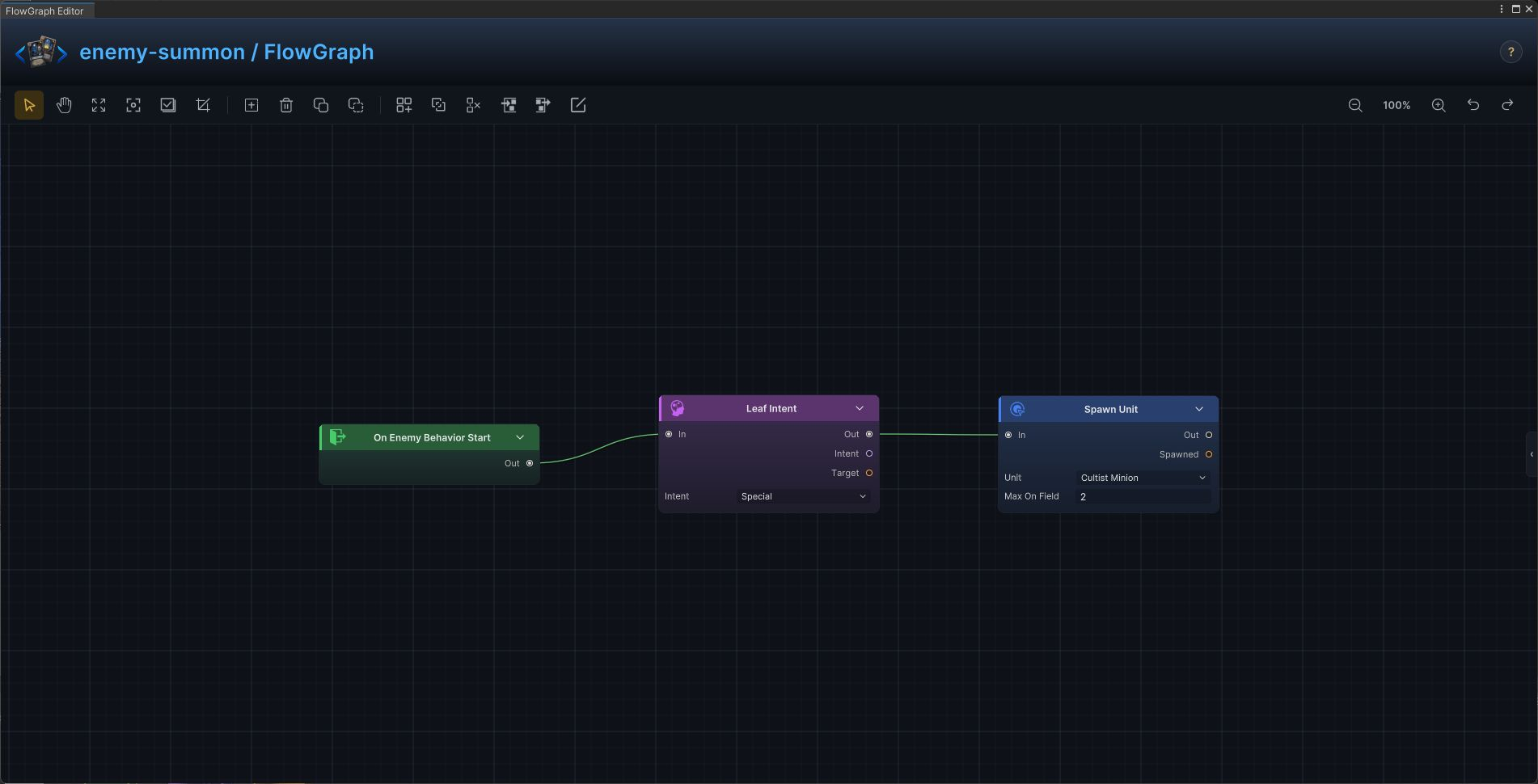Click the On Enemy Behavior Start Out port
The width and height of the screenshot is (1538, 784).
530,463
